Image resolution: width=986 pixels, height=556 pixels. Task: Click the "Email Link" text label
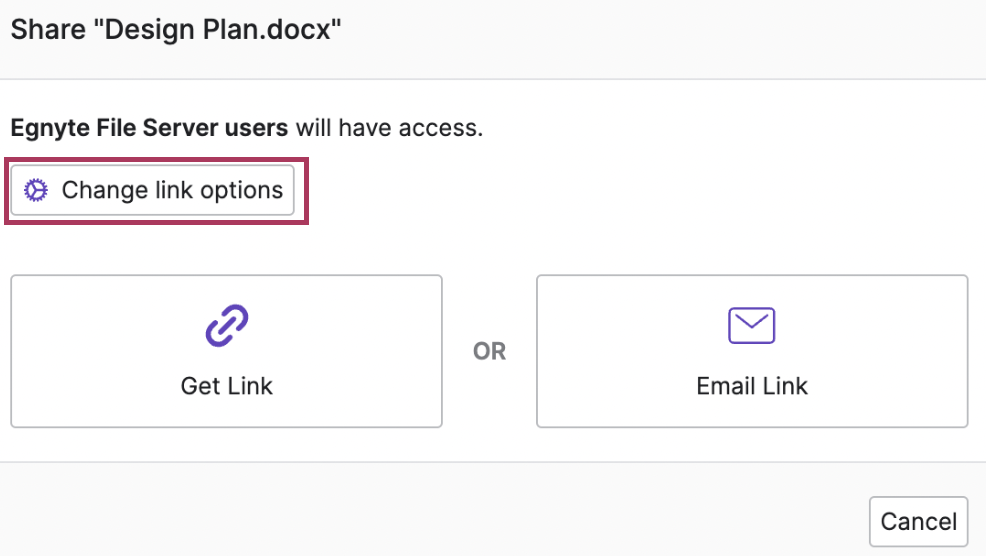[x=752, y=386]
